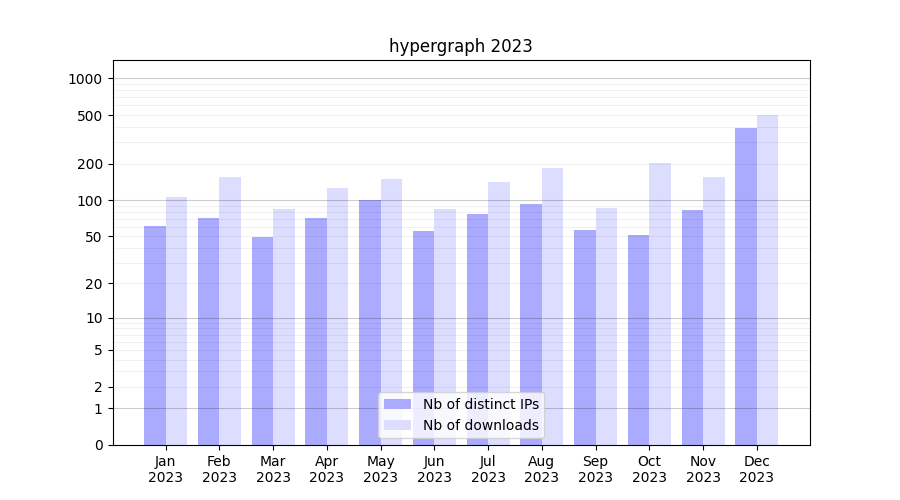Click the 50 y-axis tick label

93,237
